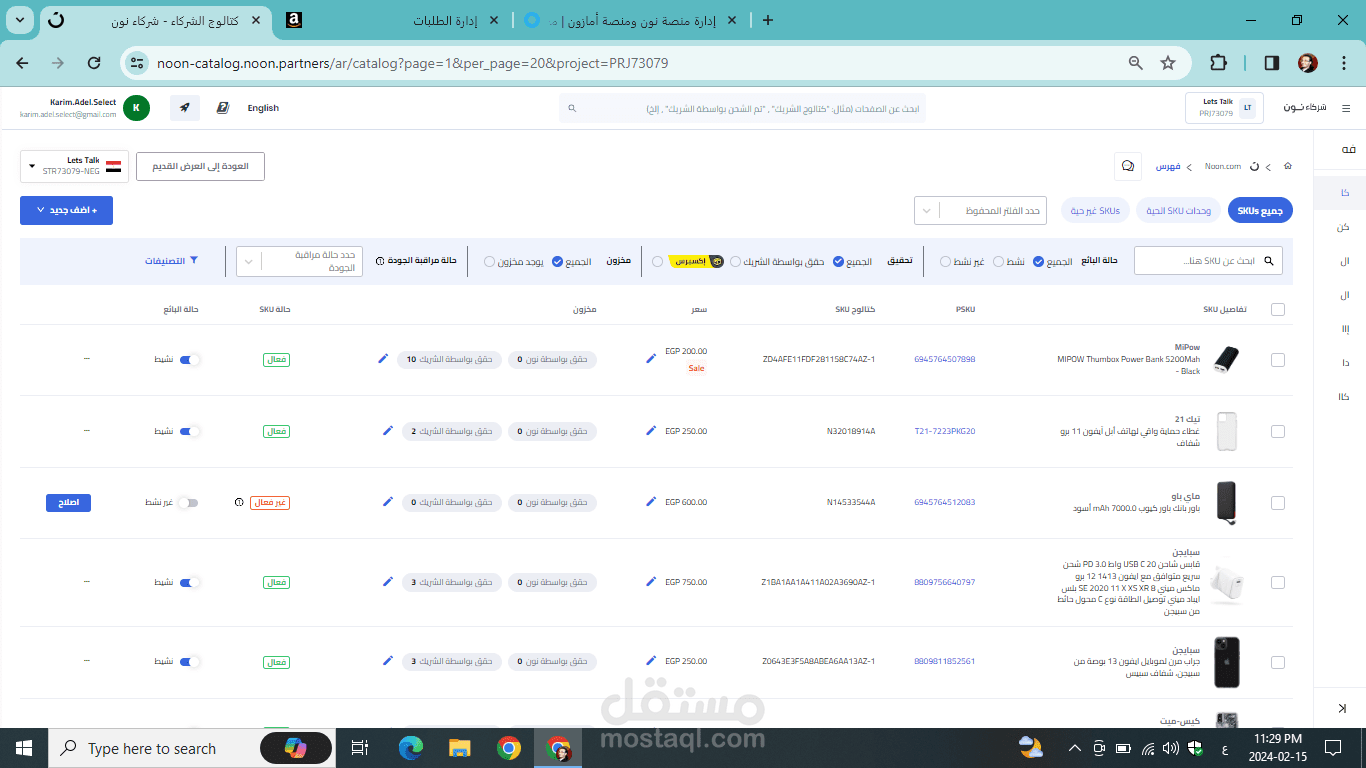Bookmark this page with the star icon
Viewport: 1366px width, 768px height.
(1168, 63)
